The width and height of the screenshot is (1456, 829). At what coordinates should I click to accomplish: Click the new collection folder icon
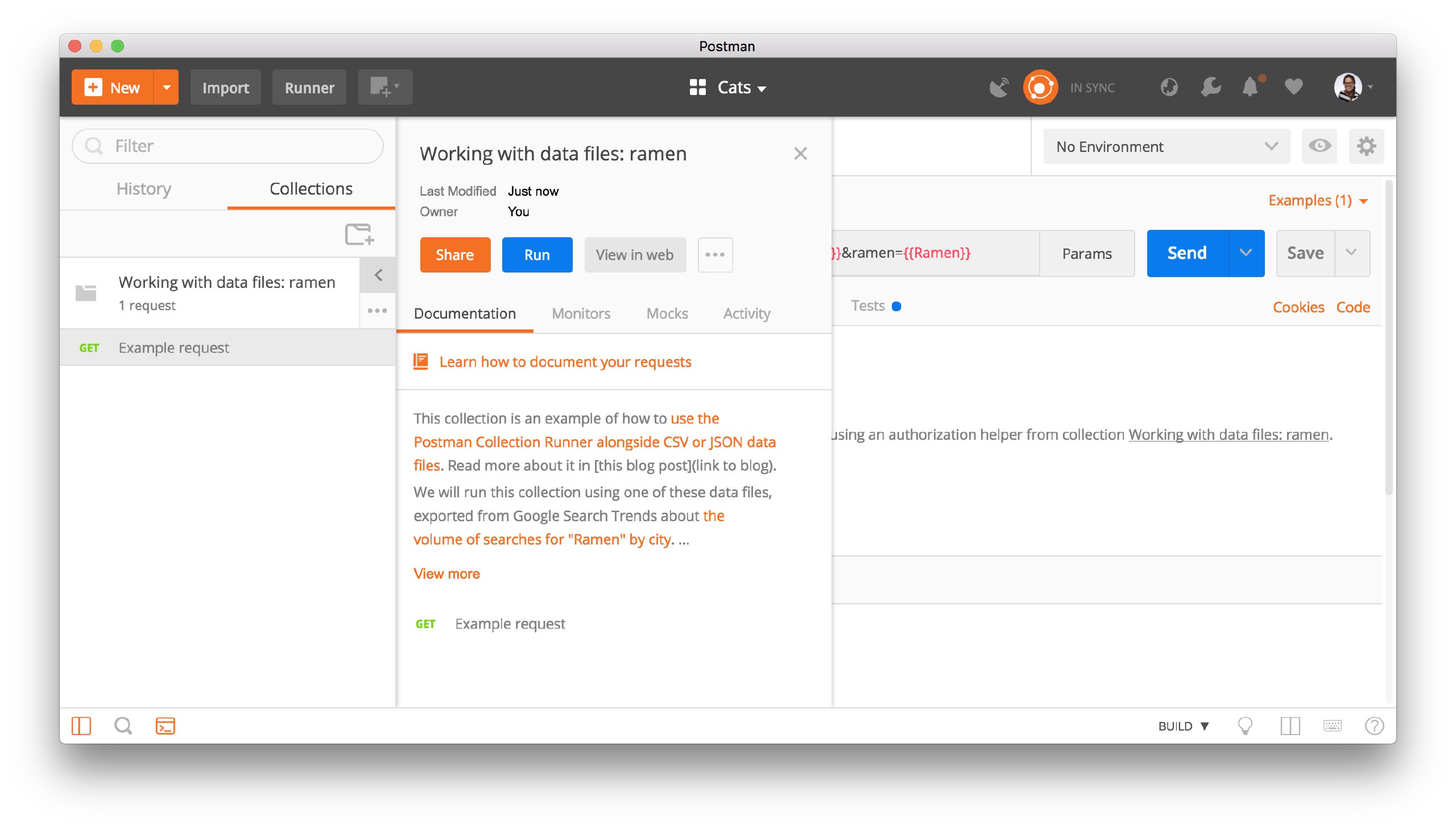tap(359, 234)
